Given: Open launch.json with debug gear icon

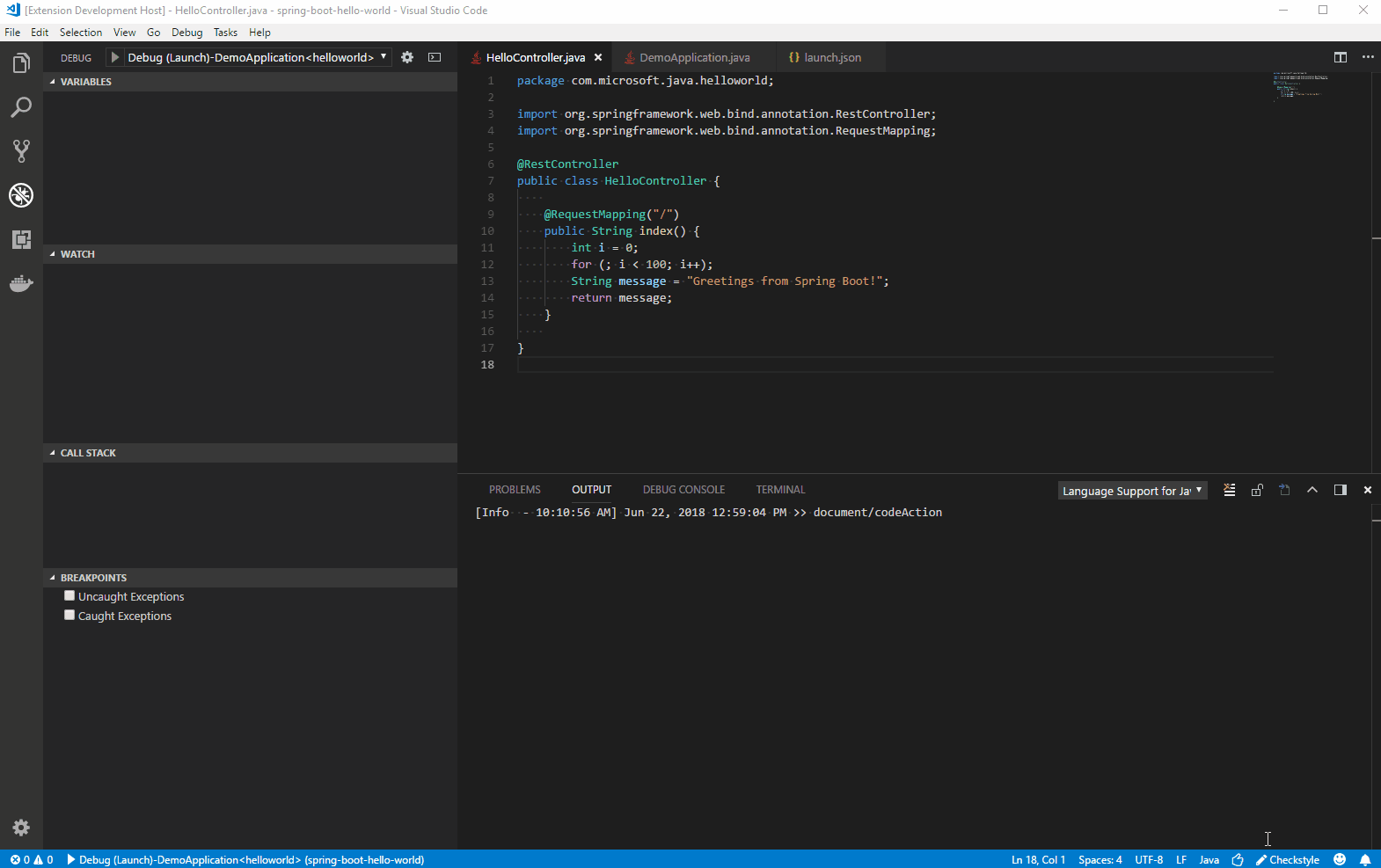Looking at the screenshot, I should pyautogui.click(x=407, y=57).
